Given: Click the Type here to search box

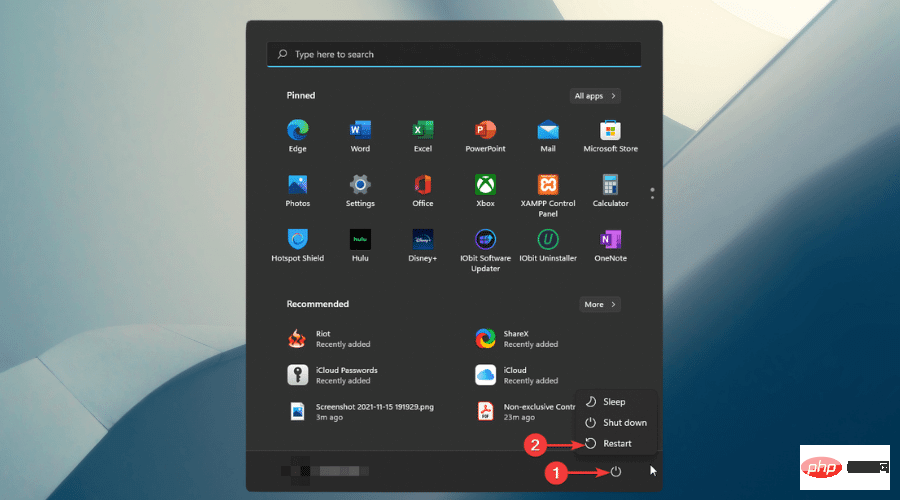Looking at the screenshot, I should (453, 55).
